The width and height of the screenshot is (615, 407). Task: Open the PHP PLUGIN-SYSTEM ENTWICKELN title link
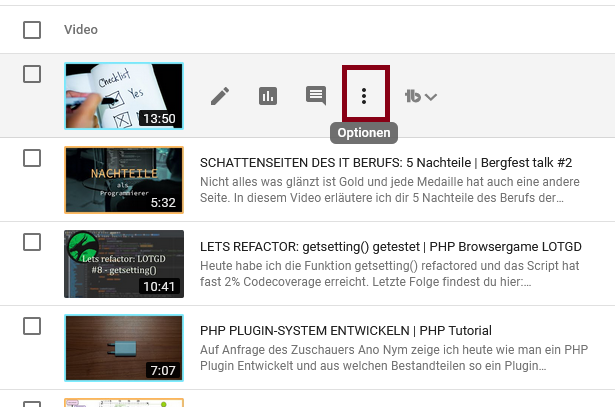(x=346, y=330)
